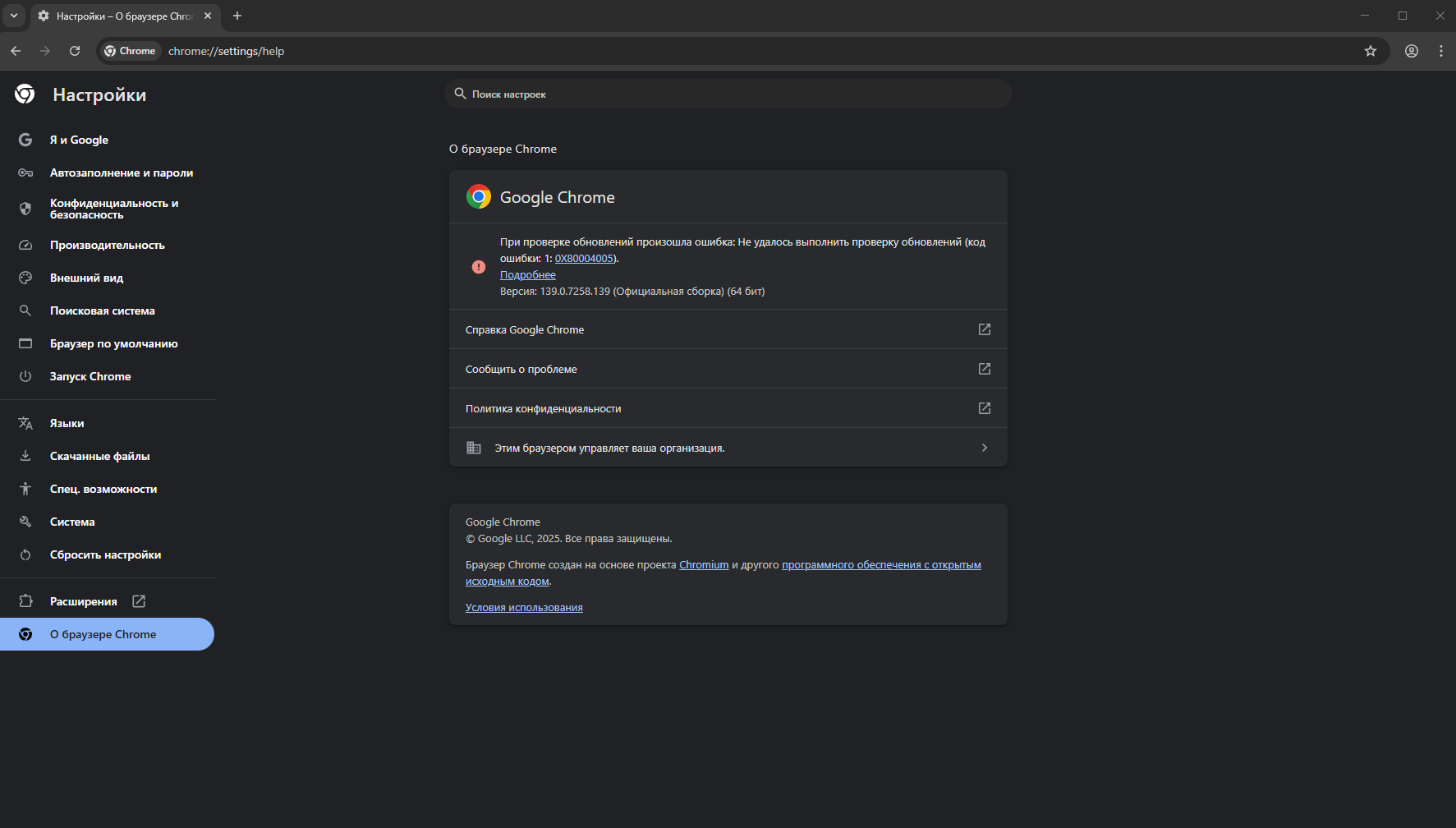Screen dimensions: 1456x828
Task: Select Браузер по умолчанию in sidebar
Action: coord(108,343)
